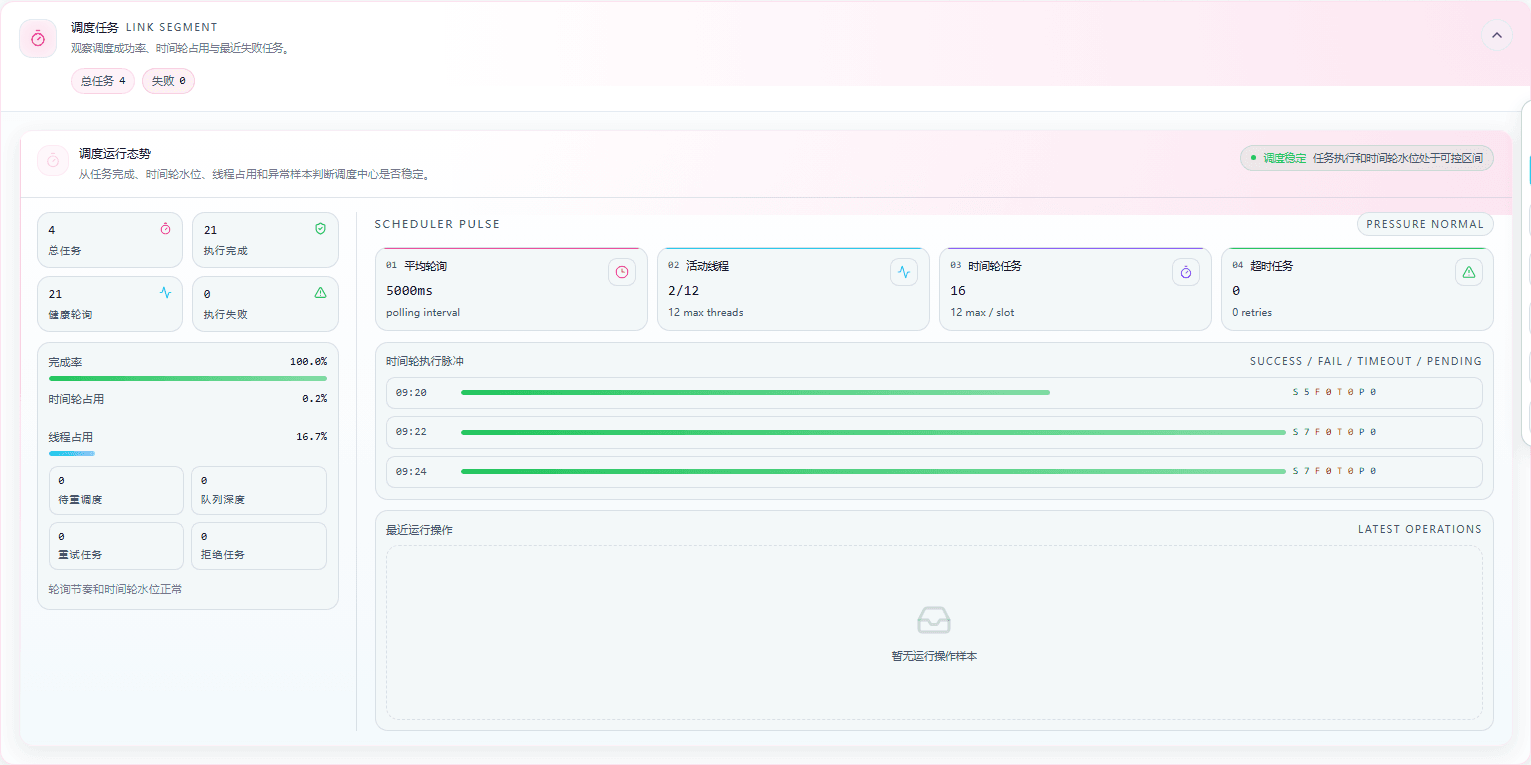
Task: Click the warning triangle icon in 超时任务 card
Action: click(x=1468, y=272)
